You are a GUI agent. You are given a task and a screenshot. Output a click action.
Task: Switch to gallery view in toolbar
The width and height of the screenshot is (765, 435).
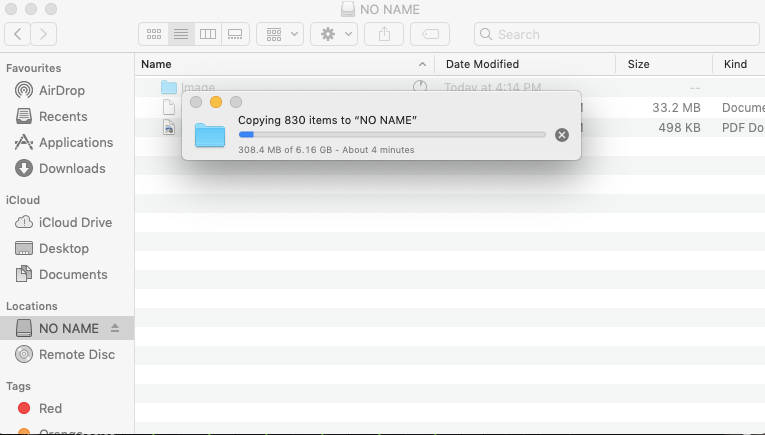click(x=235, y=34)
